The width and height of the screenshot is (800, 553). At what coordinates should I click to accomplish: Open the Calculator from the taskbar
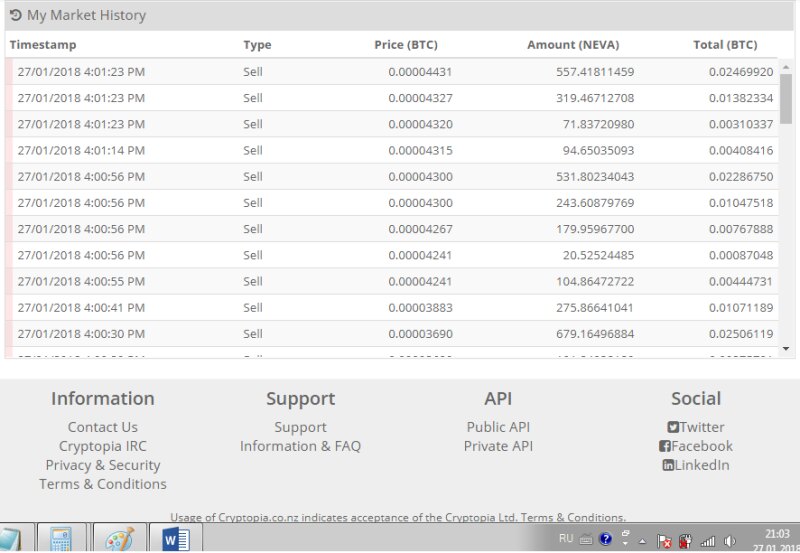coord(60,540)
